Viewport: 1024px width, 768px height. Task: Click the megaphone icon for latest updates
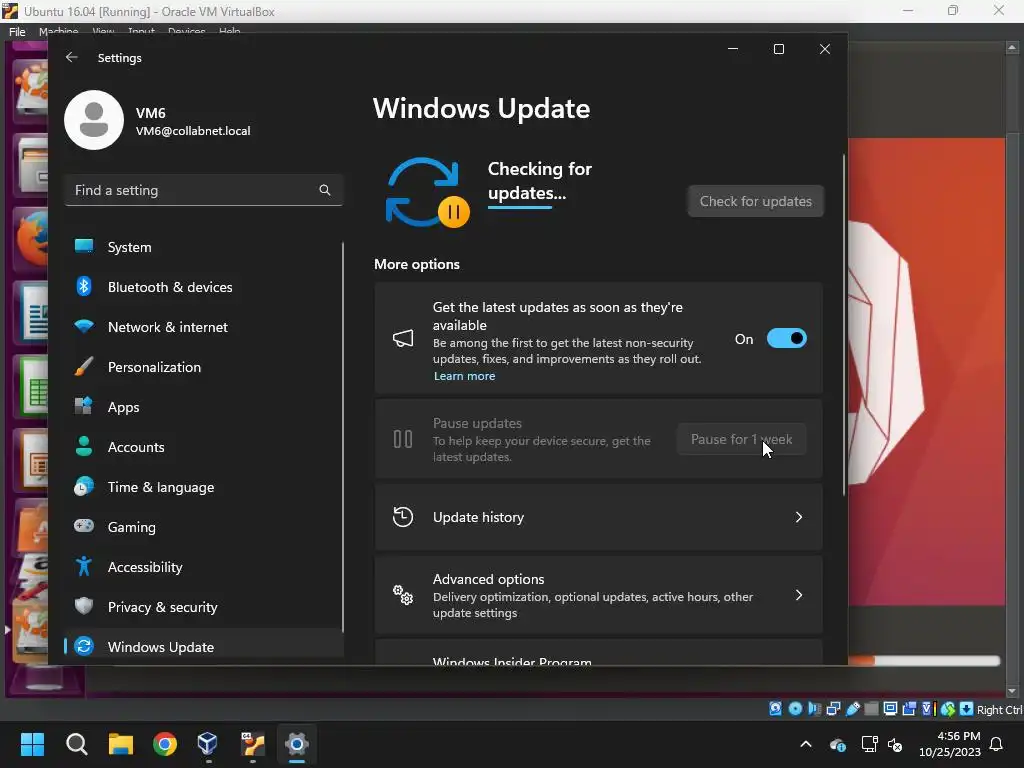point(403,338)
